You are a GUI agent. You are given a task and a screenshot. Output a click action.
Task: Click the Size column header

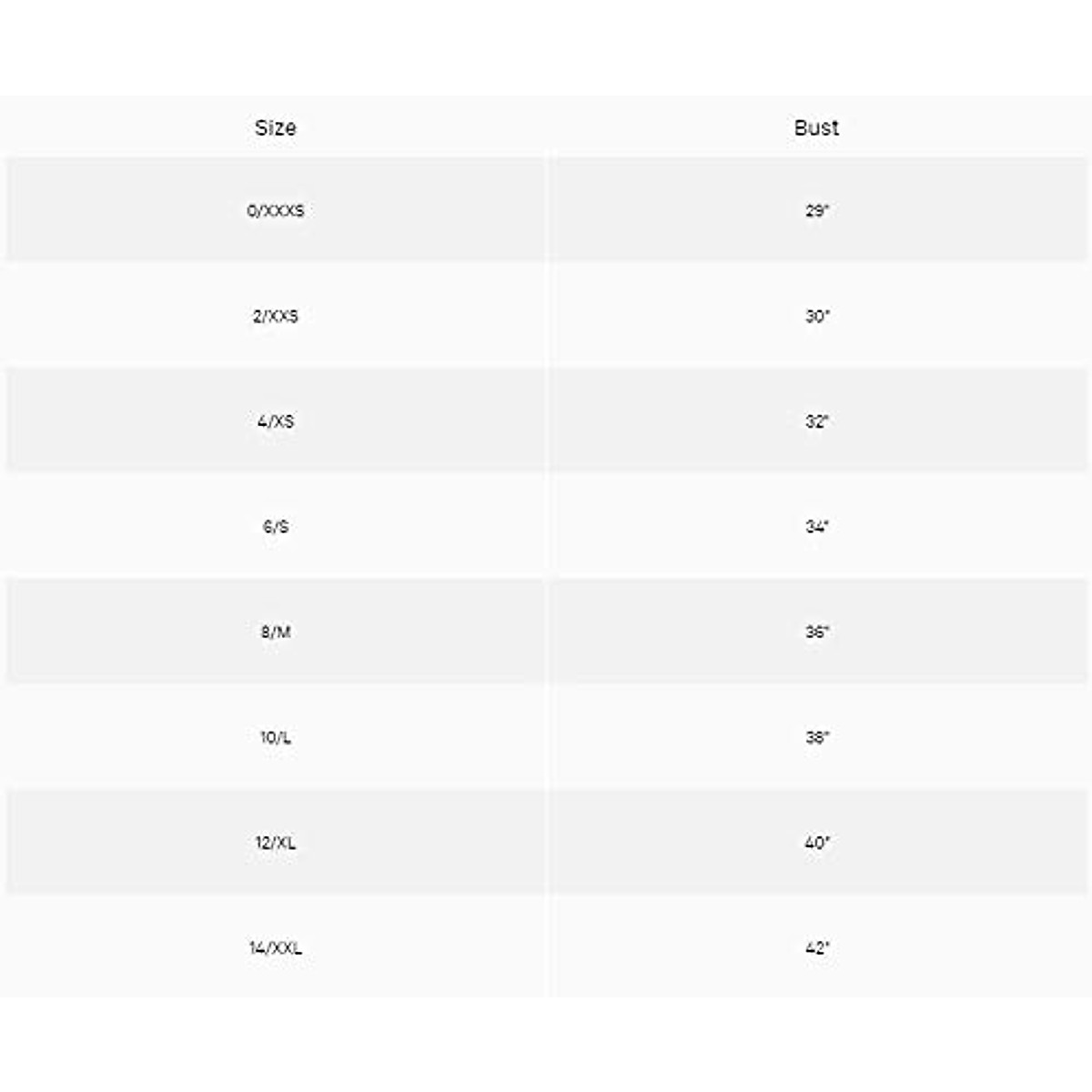pyautogui.click(x=275, y=127)
